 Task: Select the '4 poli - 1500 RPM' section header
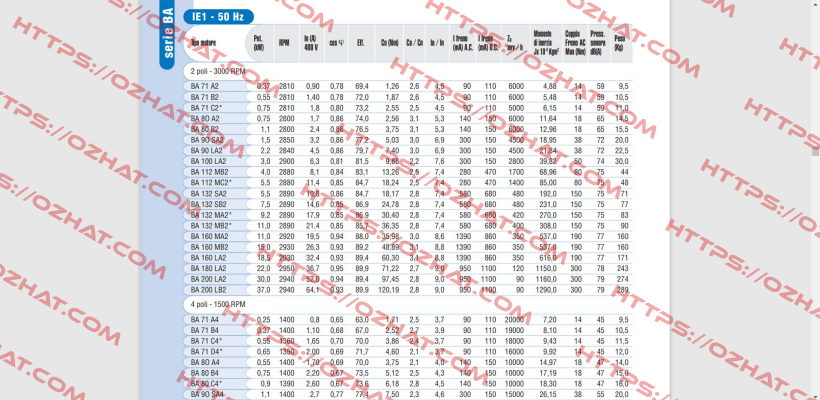(218, 304)
